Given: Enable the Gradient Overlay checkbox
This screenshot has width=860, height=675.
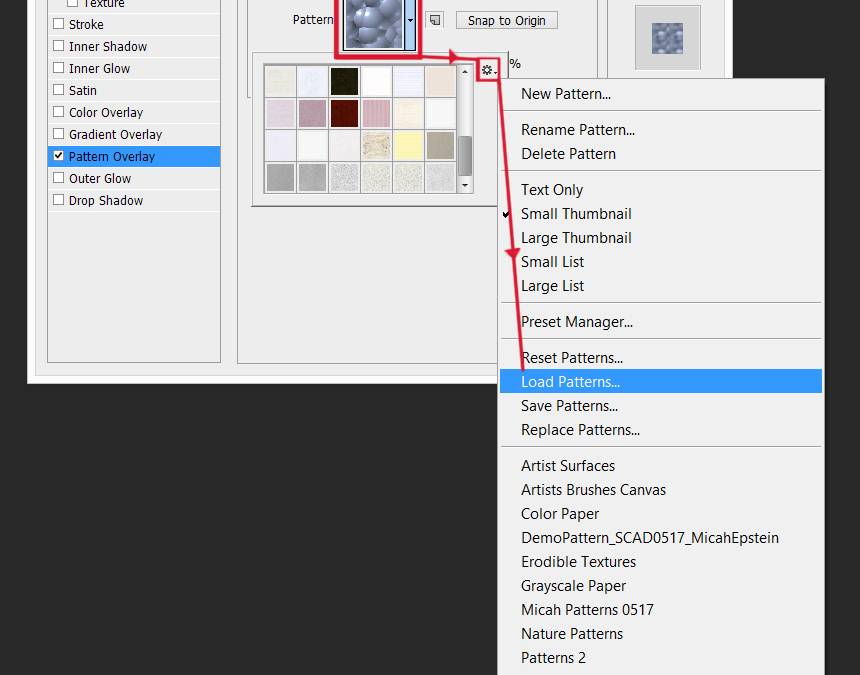Looking at the screenshot, I should pyautogui.click(x=59, y=133).
